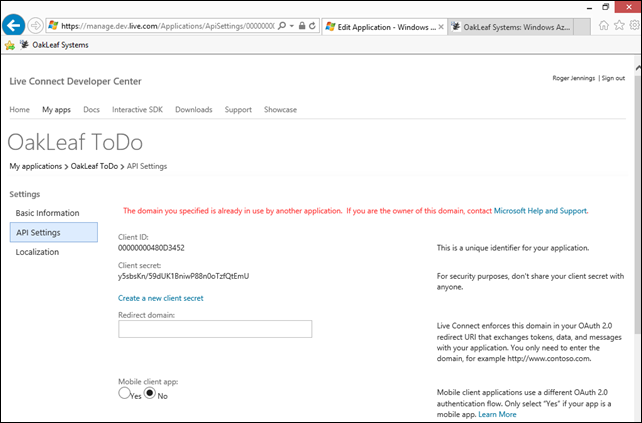This screenshot has width=642, height=423.
Task: Click the add-to-favorites-bar star icon
Action: (10, 45)
